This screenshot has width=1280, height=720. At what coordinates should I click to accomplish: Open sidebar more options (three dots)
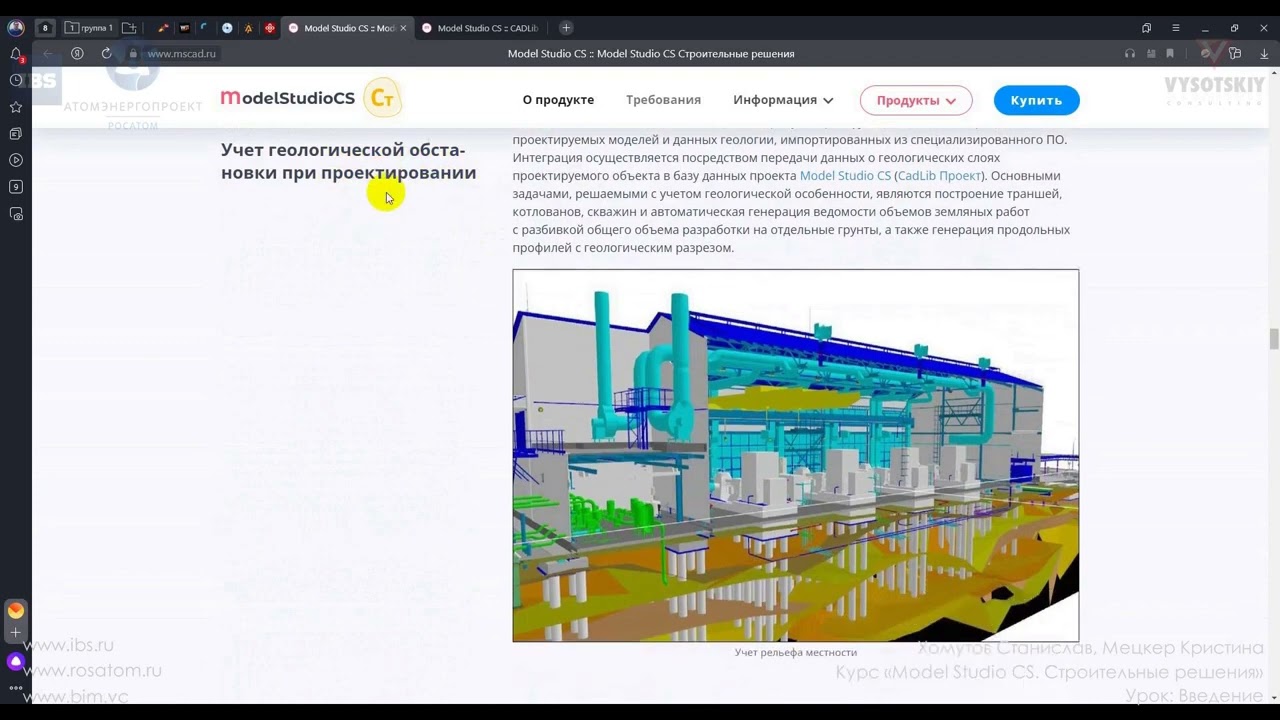[x=16, y=688]
